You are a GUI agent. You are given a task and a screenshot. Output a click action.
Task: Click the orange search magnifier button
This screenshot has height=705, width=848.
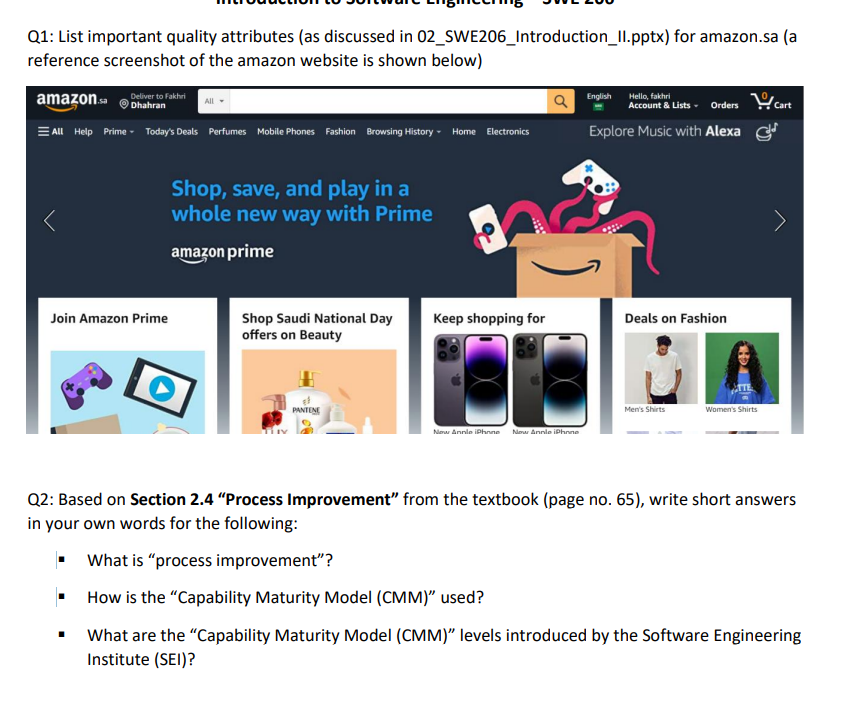point(560,101)
